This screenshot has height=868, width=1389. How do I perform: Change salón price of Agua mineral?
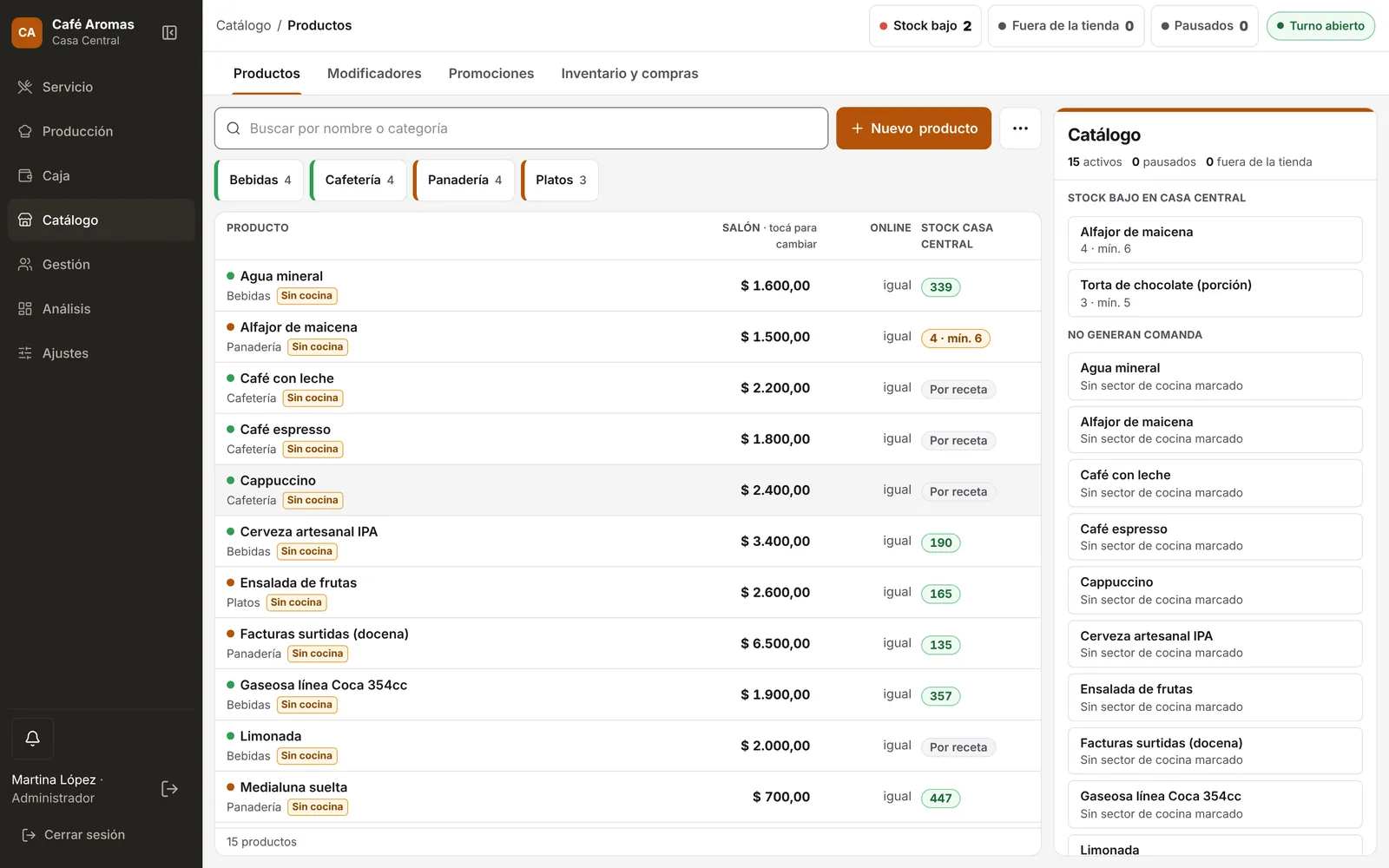[775, 286]
